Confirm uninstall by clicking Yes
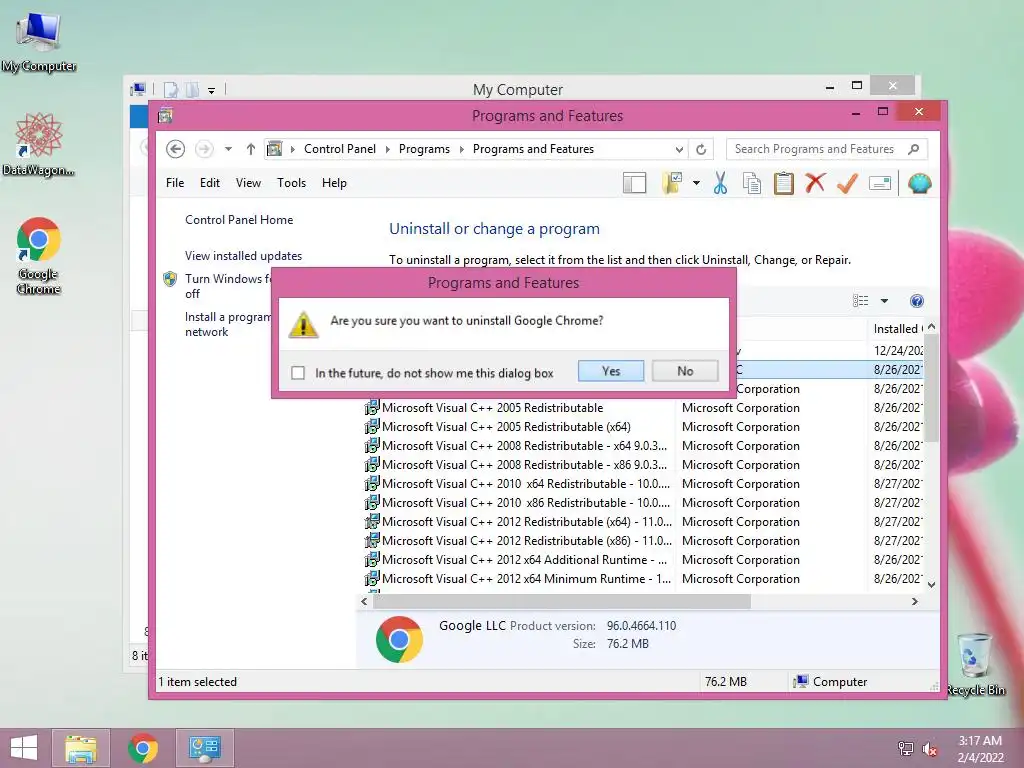The height and width of the screenshot is (768, 1024). pyautogui.click(x=611, y=371)
